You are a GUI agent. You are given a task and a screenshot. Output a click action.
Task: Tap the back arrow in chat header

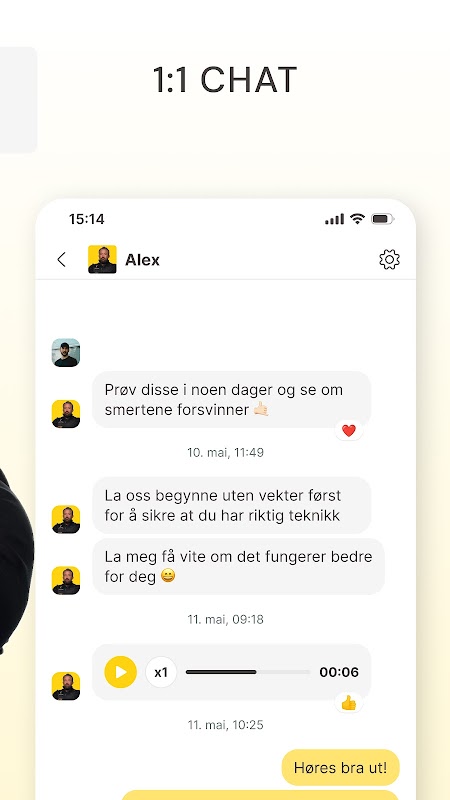point(61,260)
